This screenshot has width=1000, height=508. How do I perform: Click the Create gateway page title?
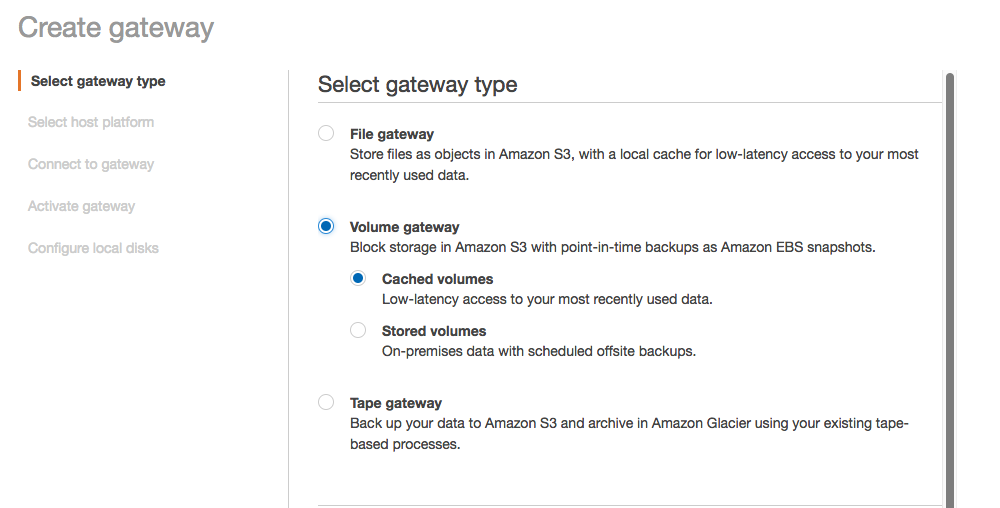pos(116,27)
